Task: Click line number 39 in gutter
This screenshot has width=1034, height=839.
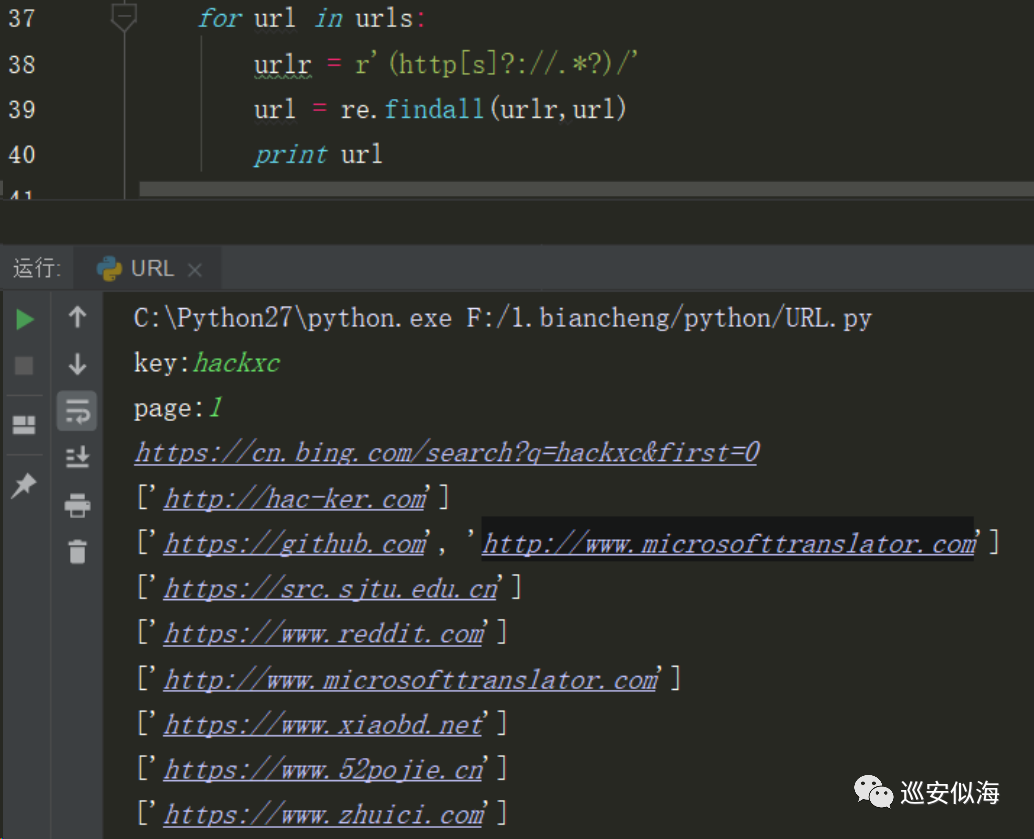Action: pos(22,109)
